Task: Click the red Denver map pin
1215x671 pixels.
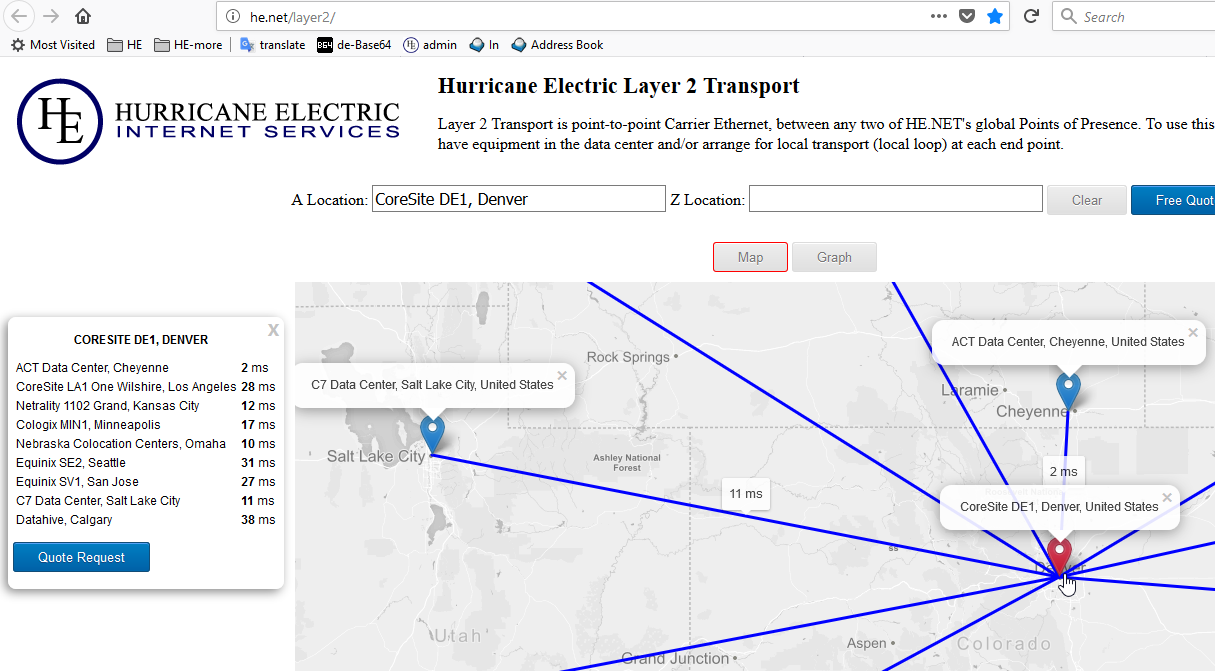Action: pyautogui.click(x=1059, y=554)
